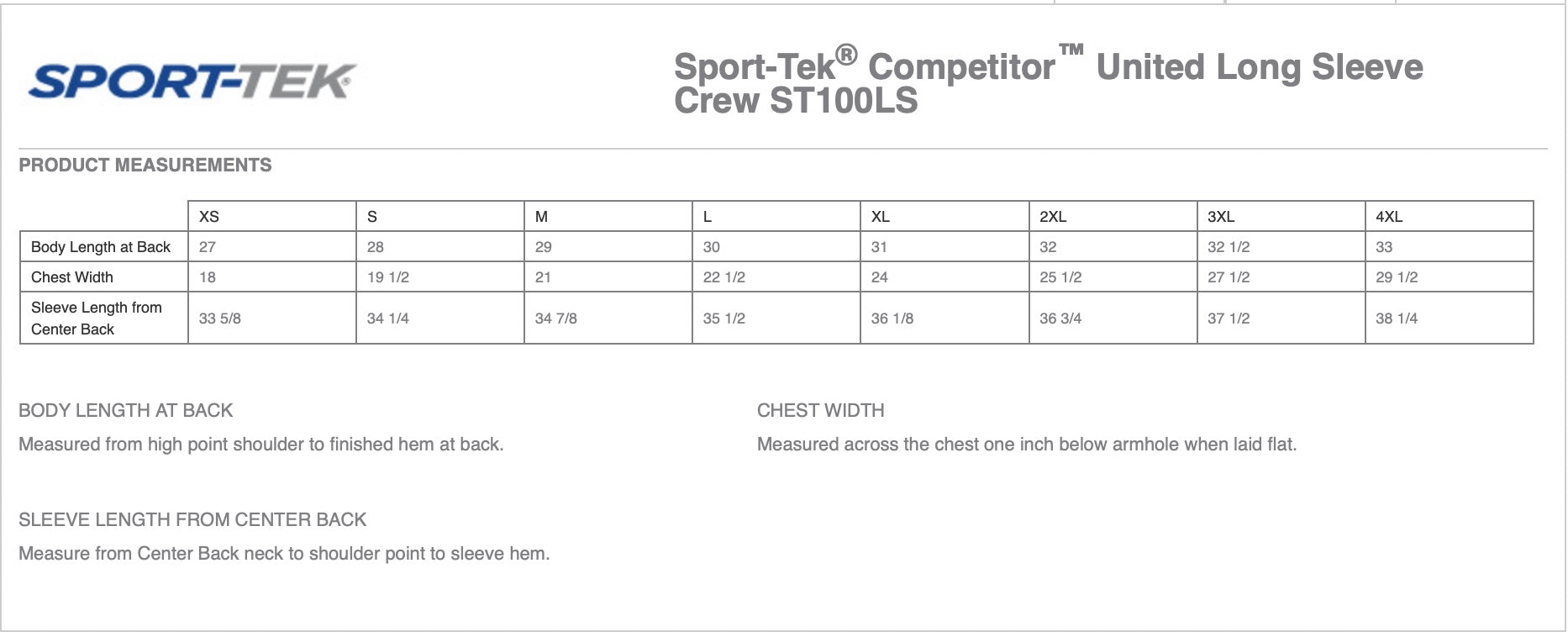Click the XS size column header
Viewport: 1568px width, 637px height.
(x=209, y=216)
